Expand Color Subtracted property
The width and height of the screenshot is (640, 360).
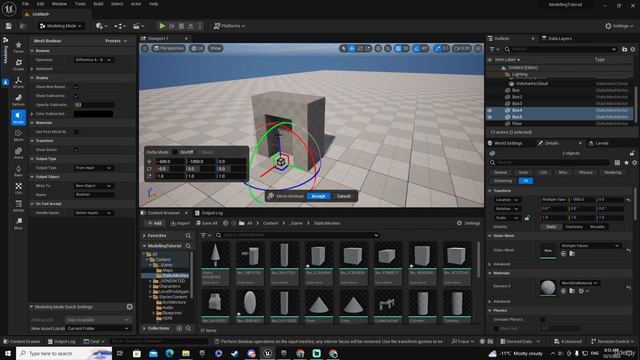click(32, 114)
